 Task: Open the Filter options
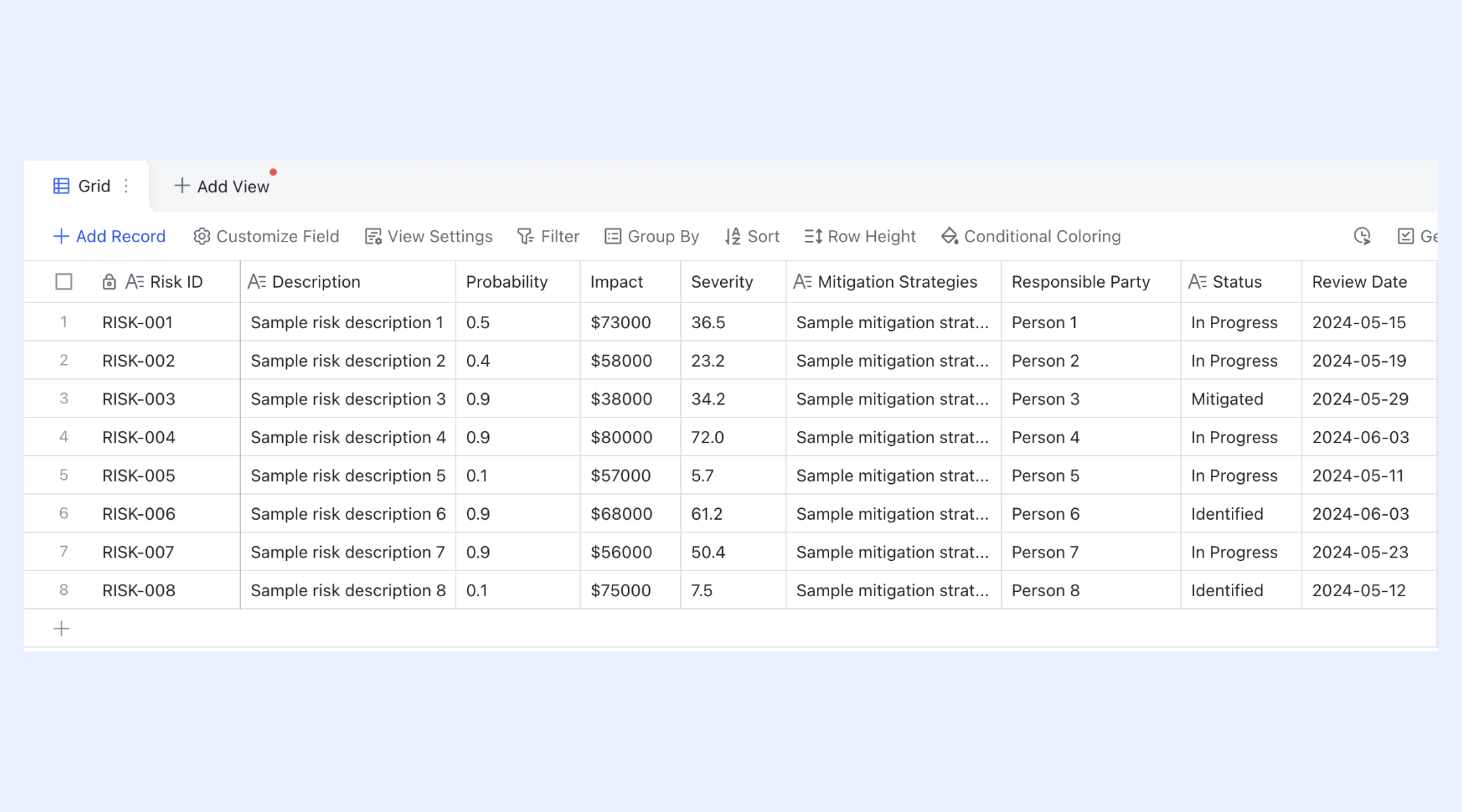click(x=548, y=236)
